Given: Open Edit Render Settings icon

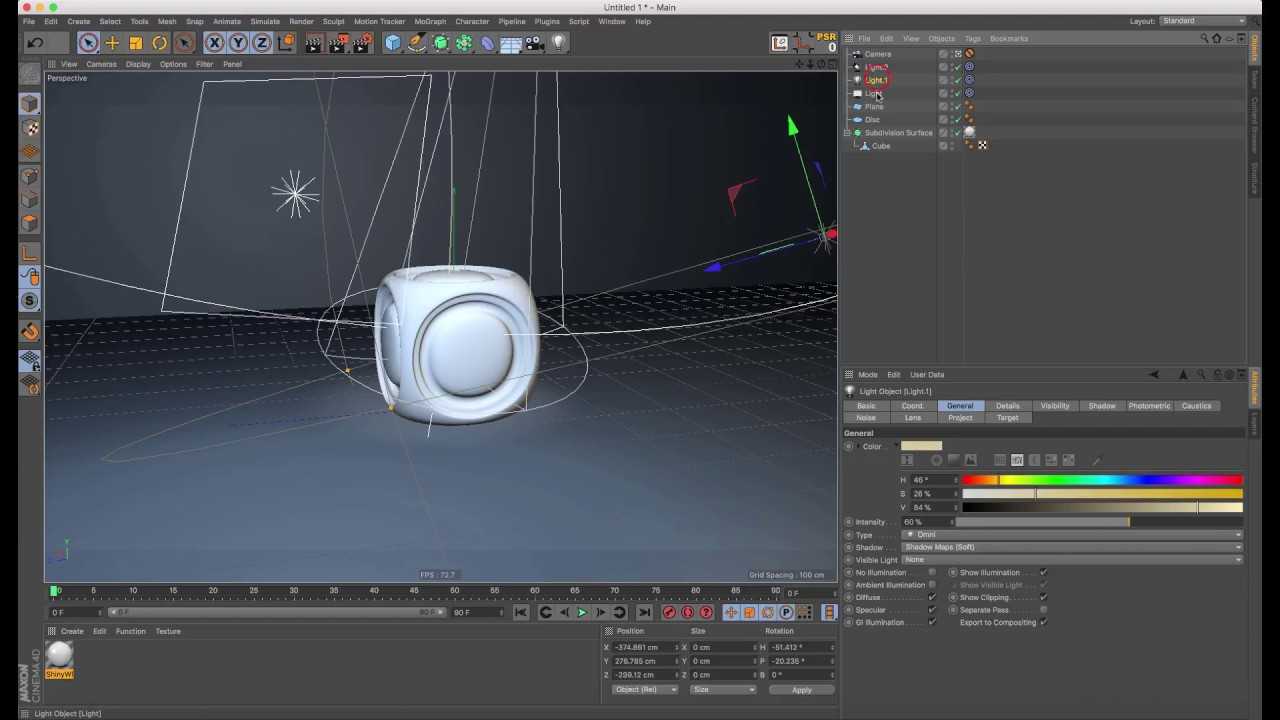Looking at the screenshot, I should (x=362, y=43).
